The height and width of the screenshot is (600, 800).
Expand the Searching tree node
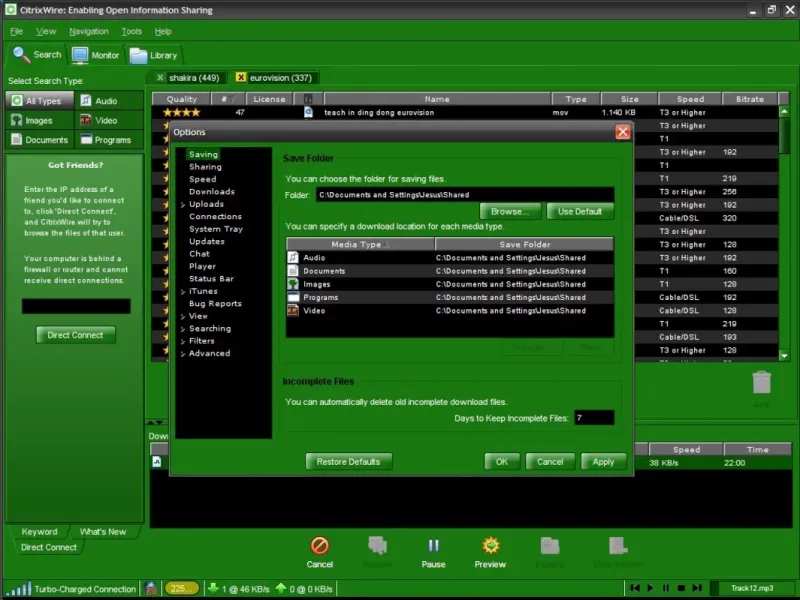coord(183,329)
